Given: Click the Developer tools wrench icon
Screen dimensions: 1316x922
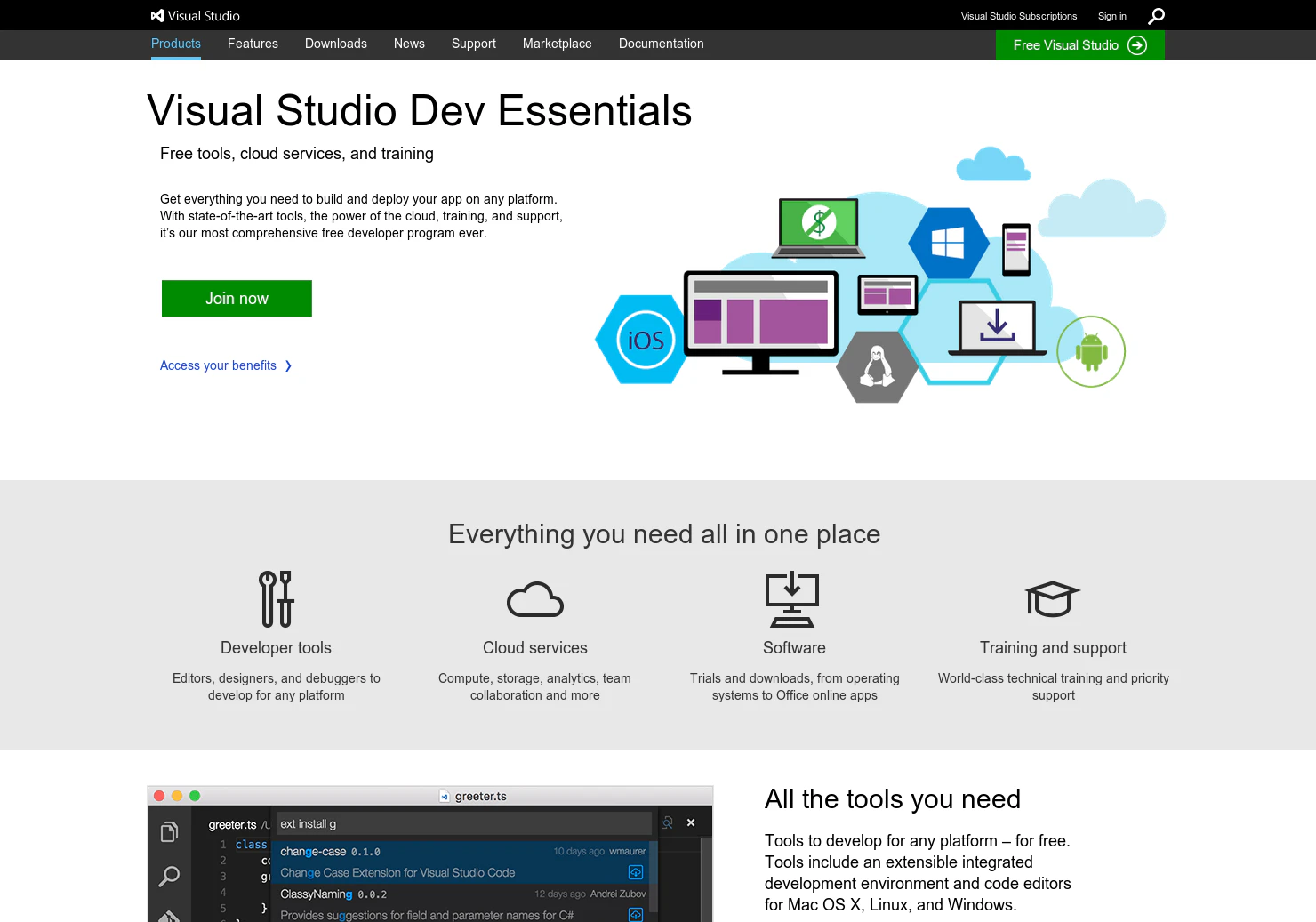Looking at the screenshot, I should point(277,599).
